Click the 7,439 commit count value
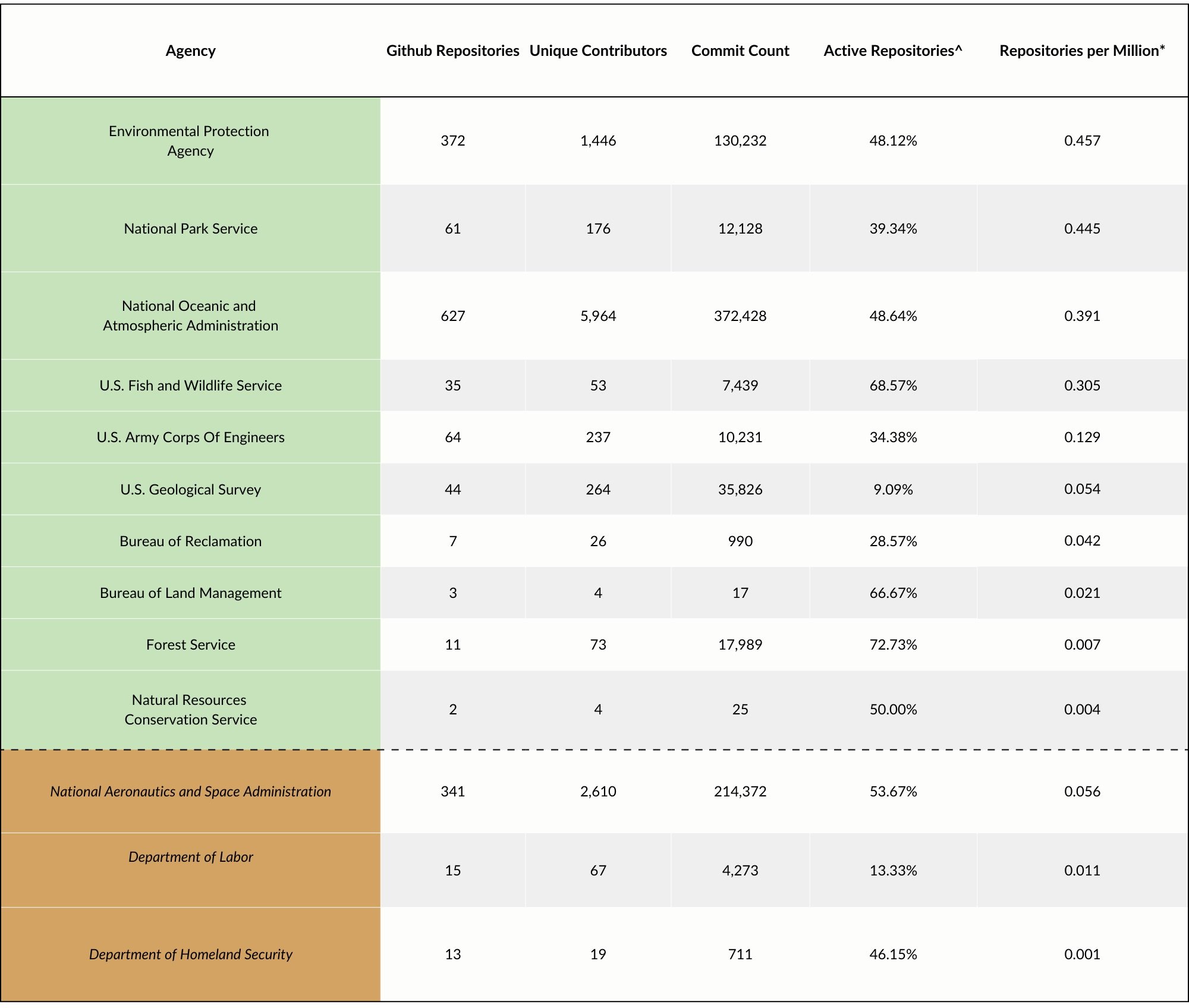1189x1008 pixels. pos(740,385)
